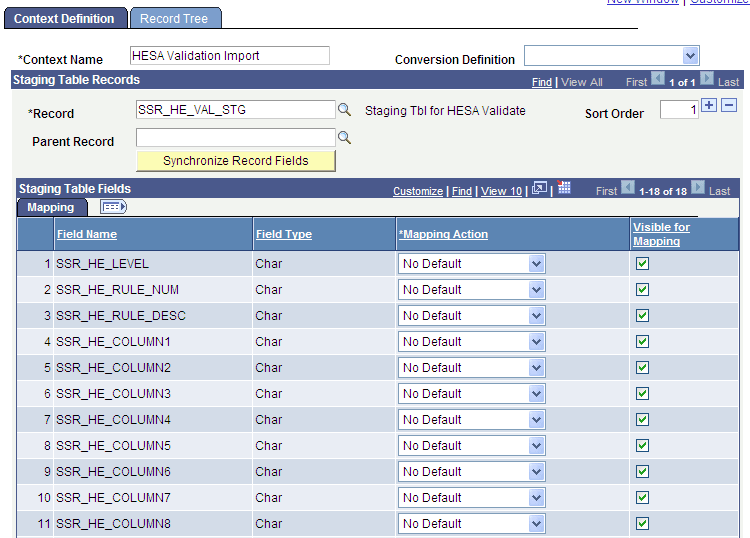
Task: Click Find link in Staging Table Records
Action: click(541, 82)
